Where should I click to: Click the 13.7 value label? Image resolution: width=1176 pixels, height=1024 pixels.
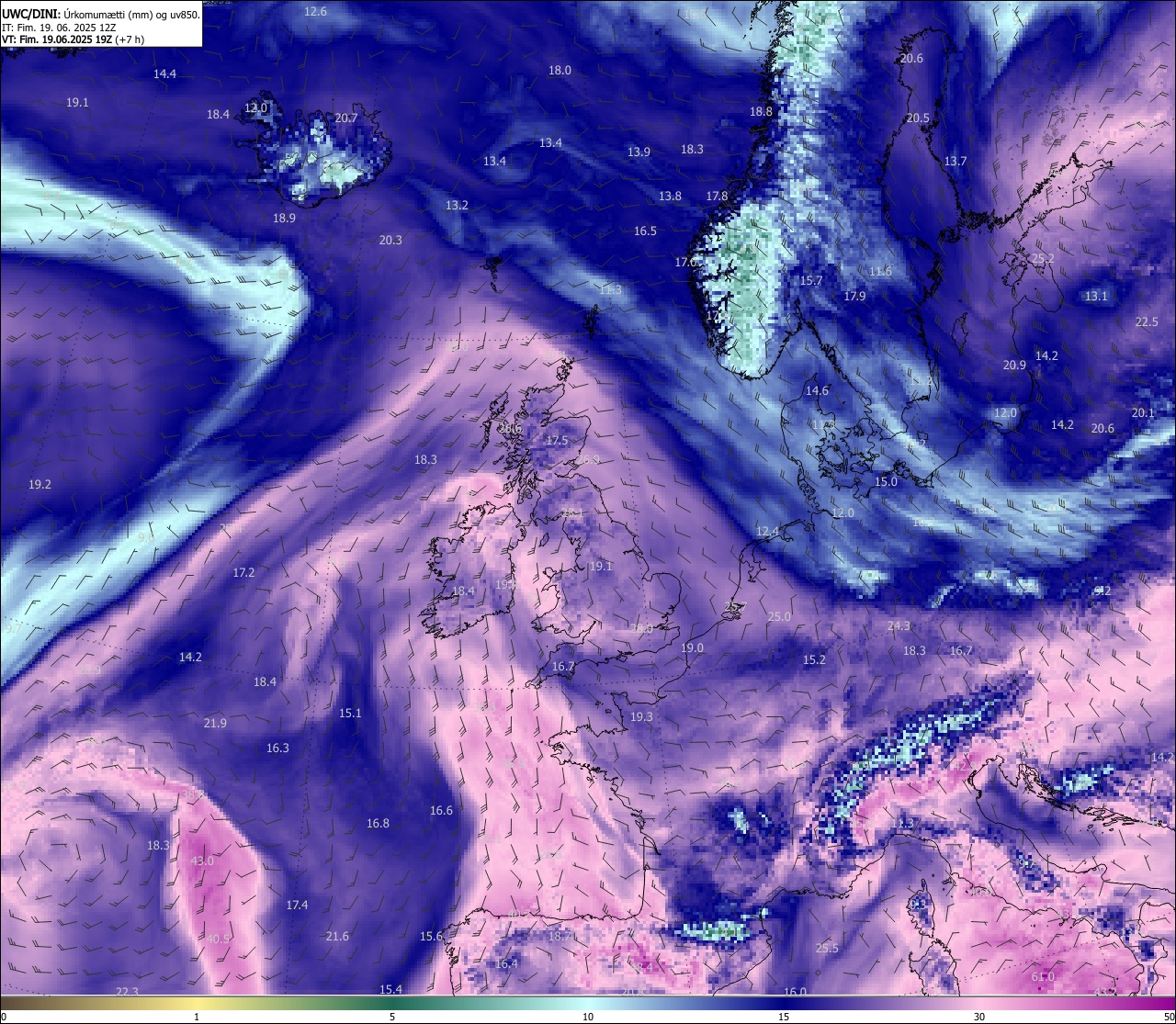point(955,161)
